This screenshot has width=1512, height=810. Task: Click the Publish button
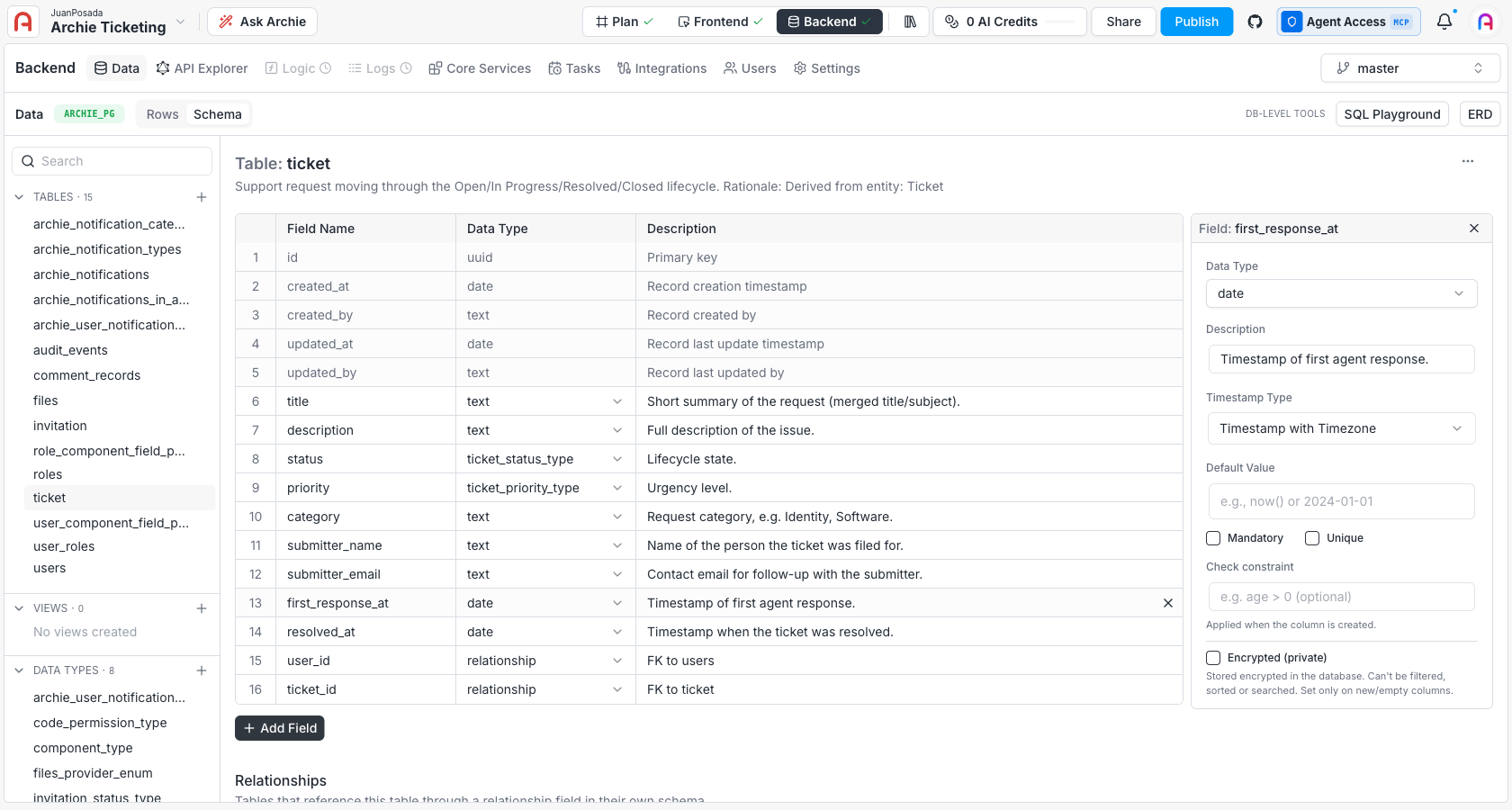coord(1196,22)
